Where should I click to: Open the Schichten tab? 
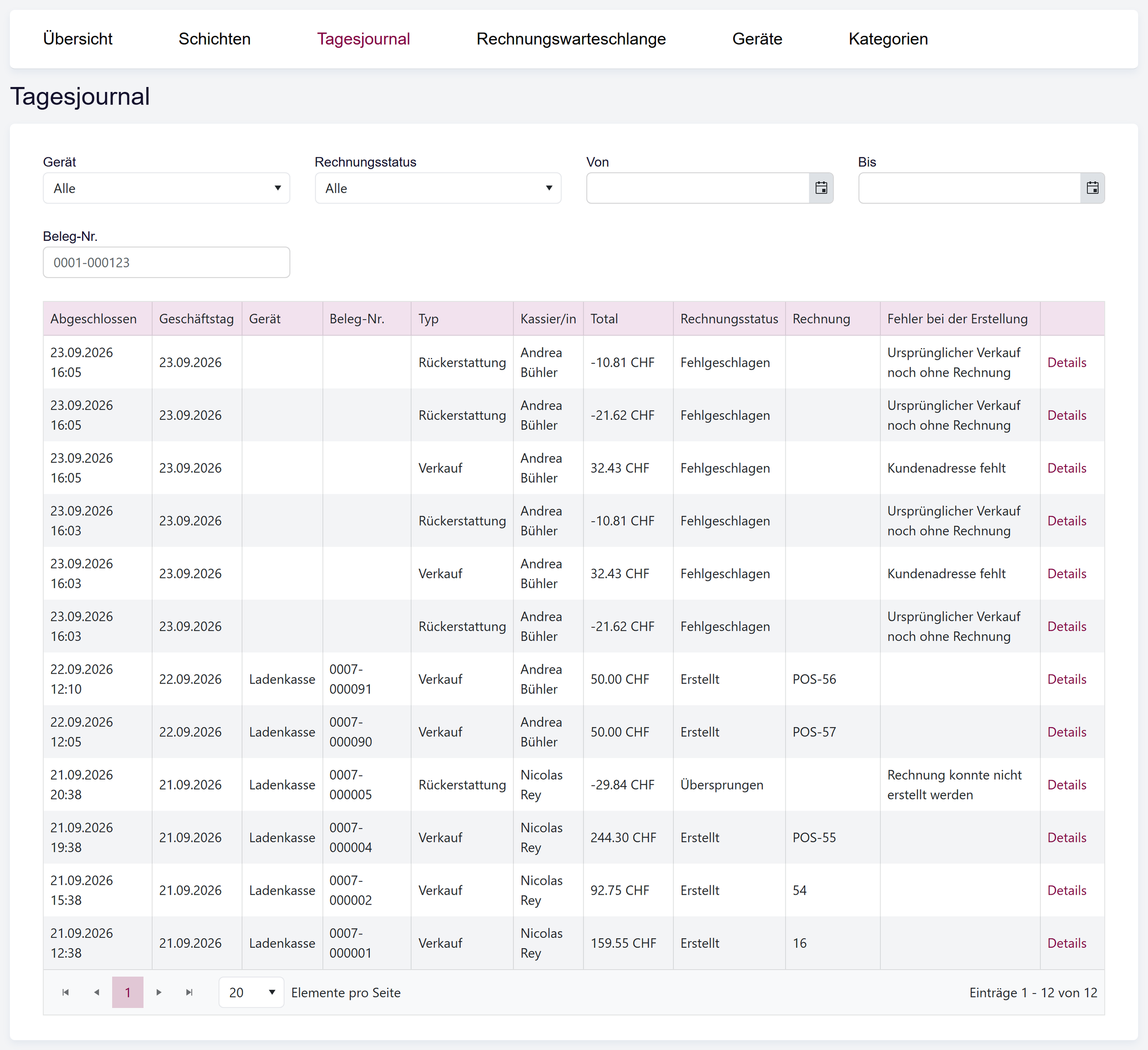click(215, 39)
